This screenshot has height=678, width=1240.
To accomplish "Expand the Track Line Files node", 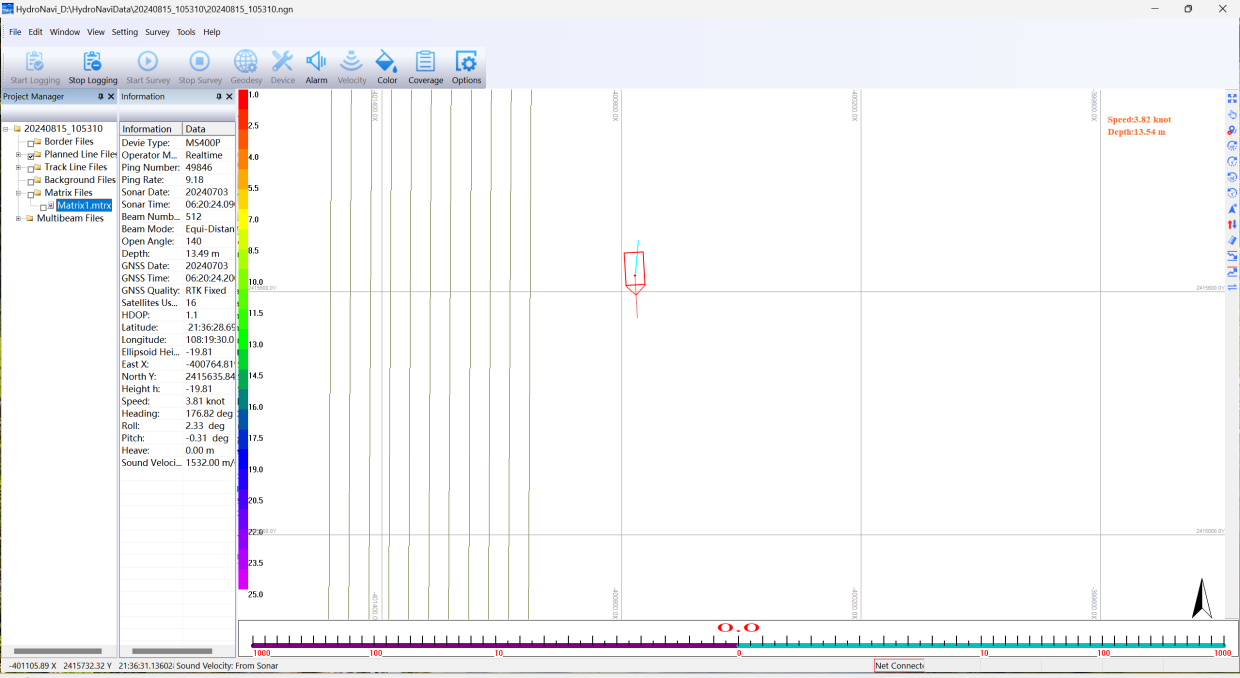I will (19, 167).
